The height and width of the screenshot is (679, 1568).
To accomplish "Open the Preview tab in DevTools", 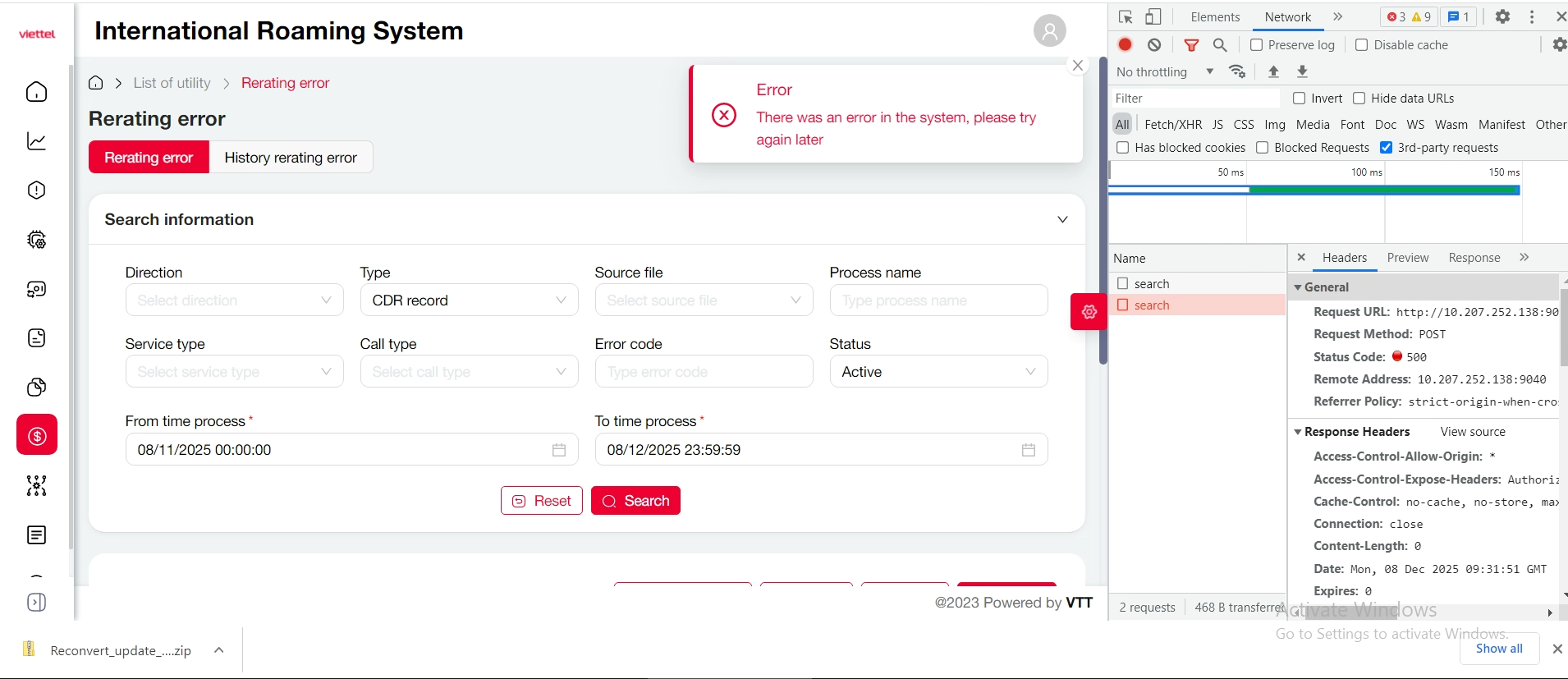I will [1407, 258].
